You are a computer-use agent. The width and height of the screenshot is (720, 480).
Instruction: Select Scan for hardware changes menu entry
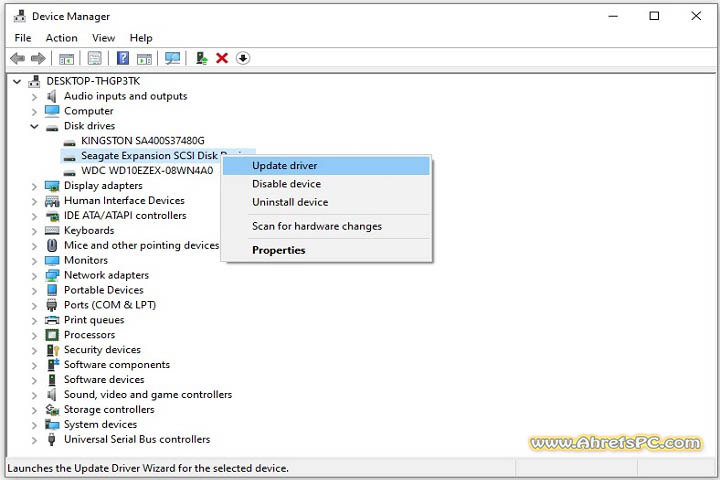(326, 226)
